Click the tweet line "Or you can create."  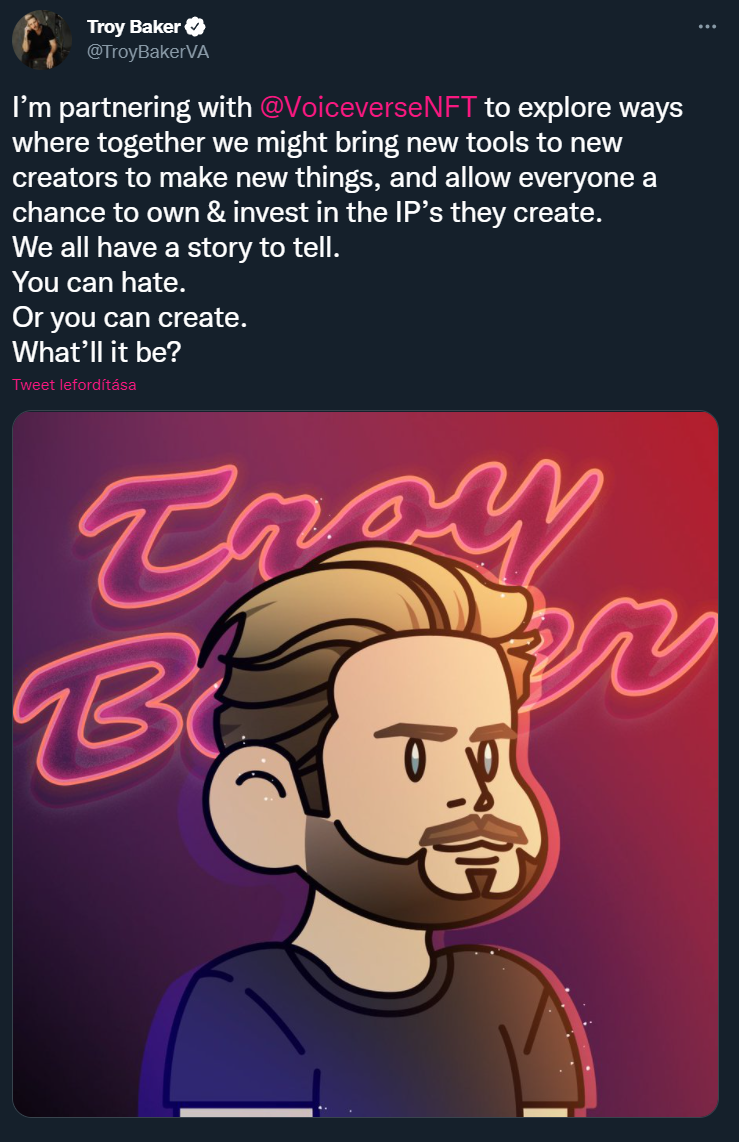click(x=130, y=318)
